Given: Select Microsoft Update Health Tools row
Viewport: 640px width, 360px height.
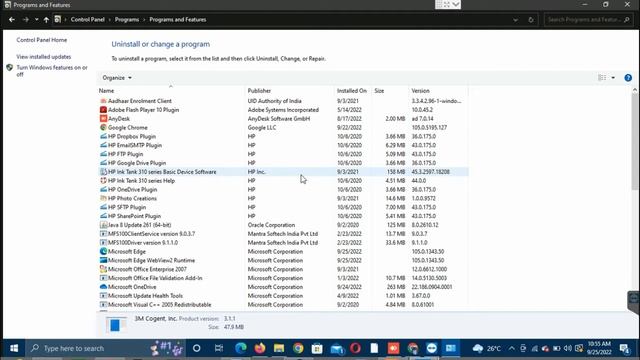Looking at the screenshot, I should (283, 296).
